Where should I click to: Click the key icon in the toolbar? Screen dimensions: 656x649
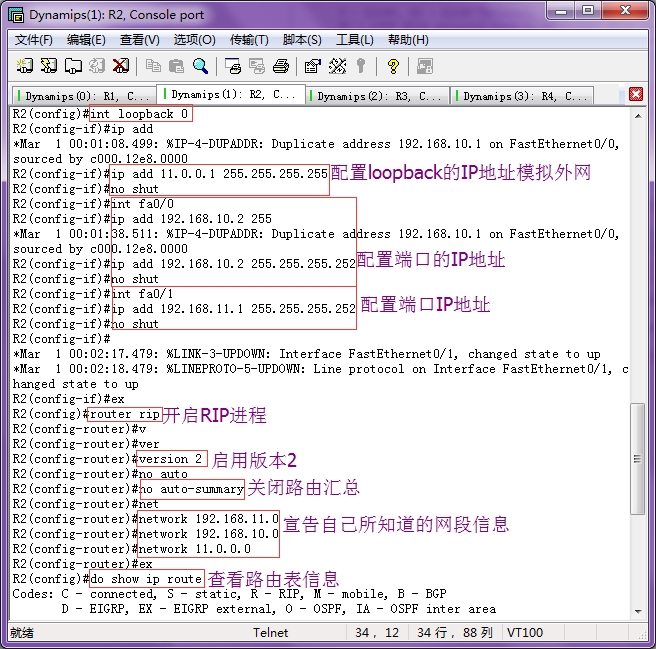361,66
